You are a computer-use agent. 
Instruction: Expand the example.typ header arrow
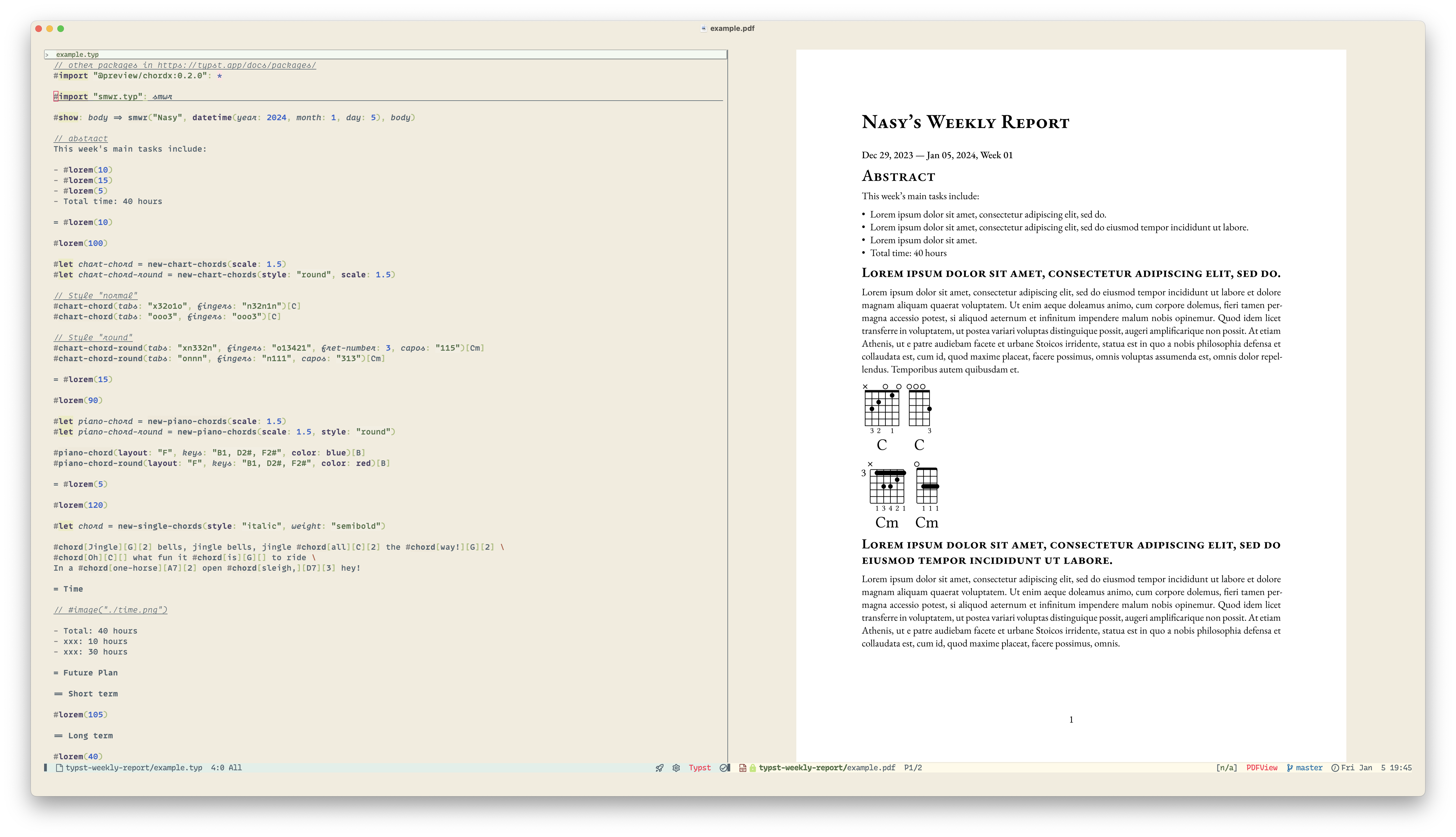pyautogui.click(x=47, y=55)
